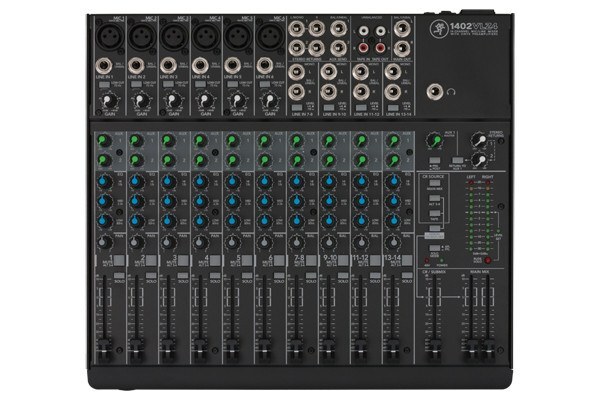Click the channel 6 volume fader
The width and height of the screenshot is (600, 400).
click(x=264, y=349)
